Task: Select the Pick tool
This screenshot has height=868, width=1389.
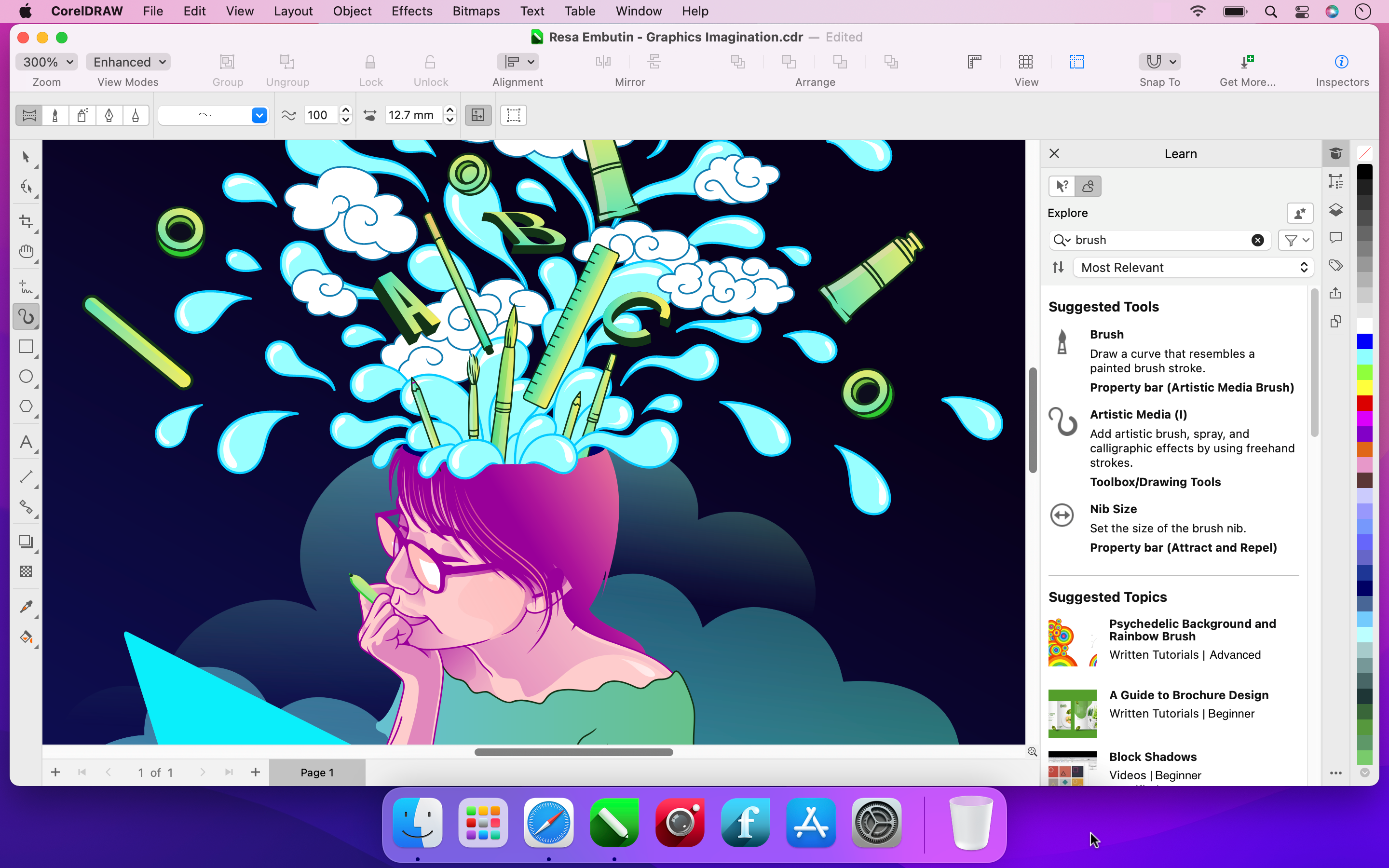Action: coord(27,156)
